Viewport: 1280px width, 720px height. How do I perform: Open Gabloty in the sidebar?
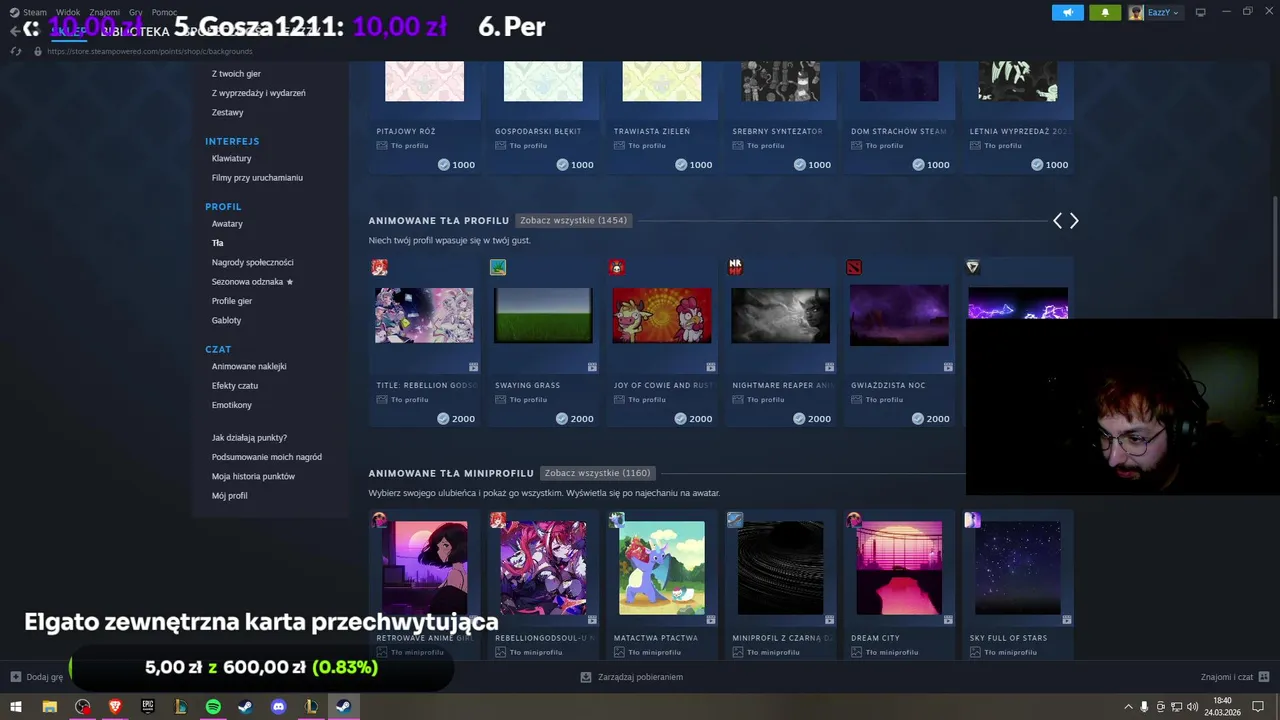226,320
